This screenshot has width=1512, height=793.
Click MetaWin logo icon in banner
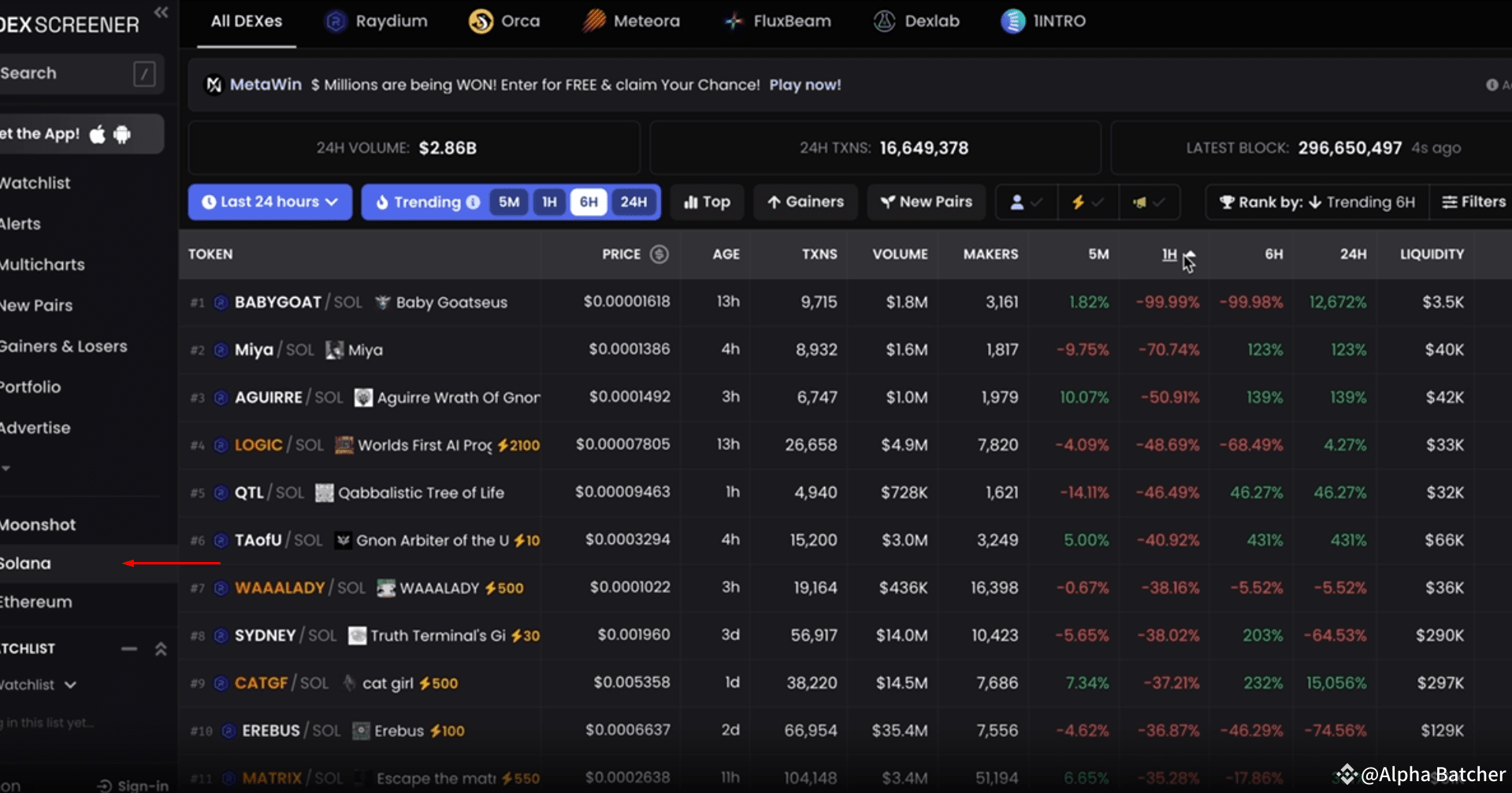point(214,84)
